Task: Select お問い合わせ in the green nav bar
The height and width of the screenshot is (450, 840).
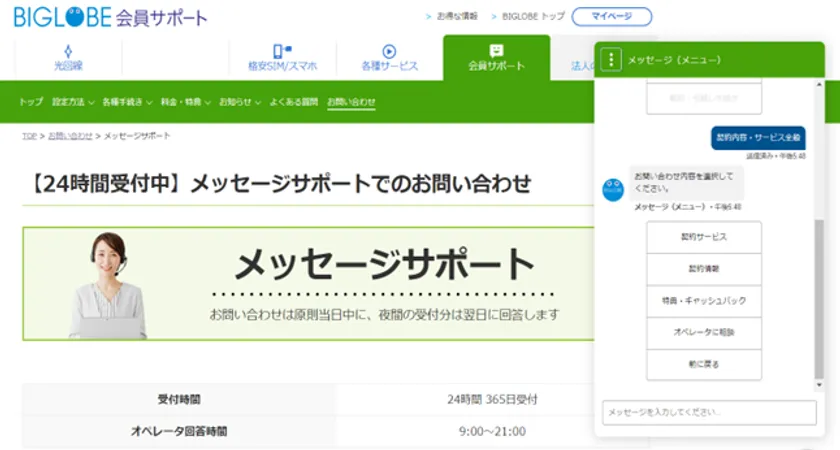Action: coord(351,102)
